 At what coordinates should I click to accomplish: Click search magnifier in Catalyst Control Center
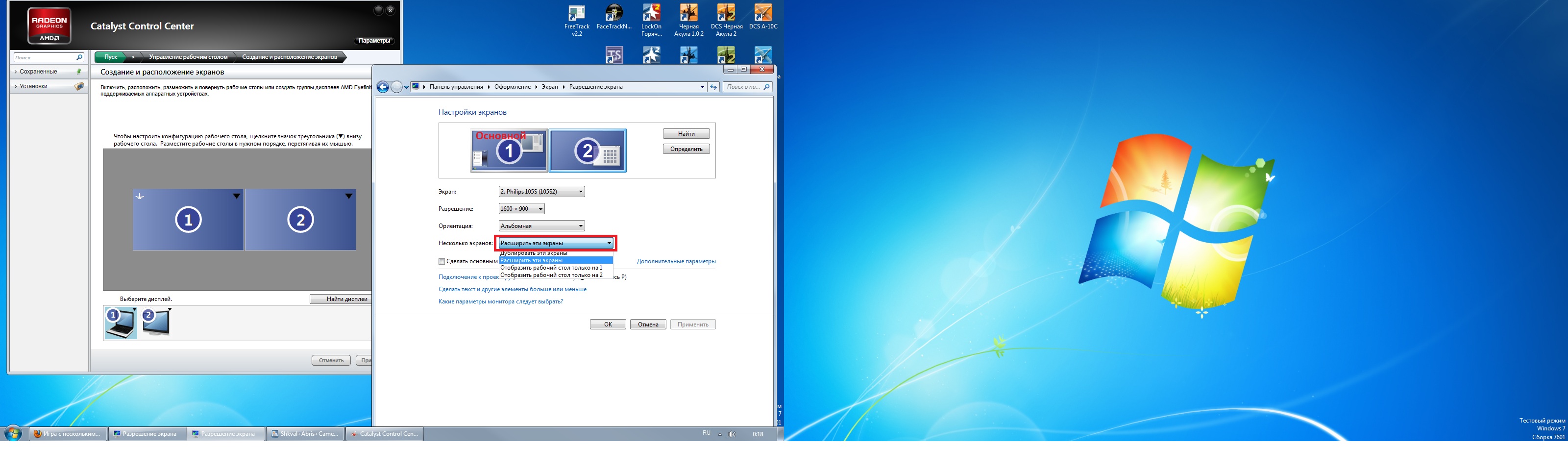pyautogui.click(x=79, y=57)
